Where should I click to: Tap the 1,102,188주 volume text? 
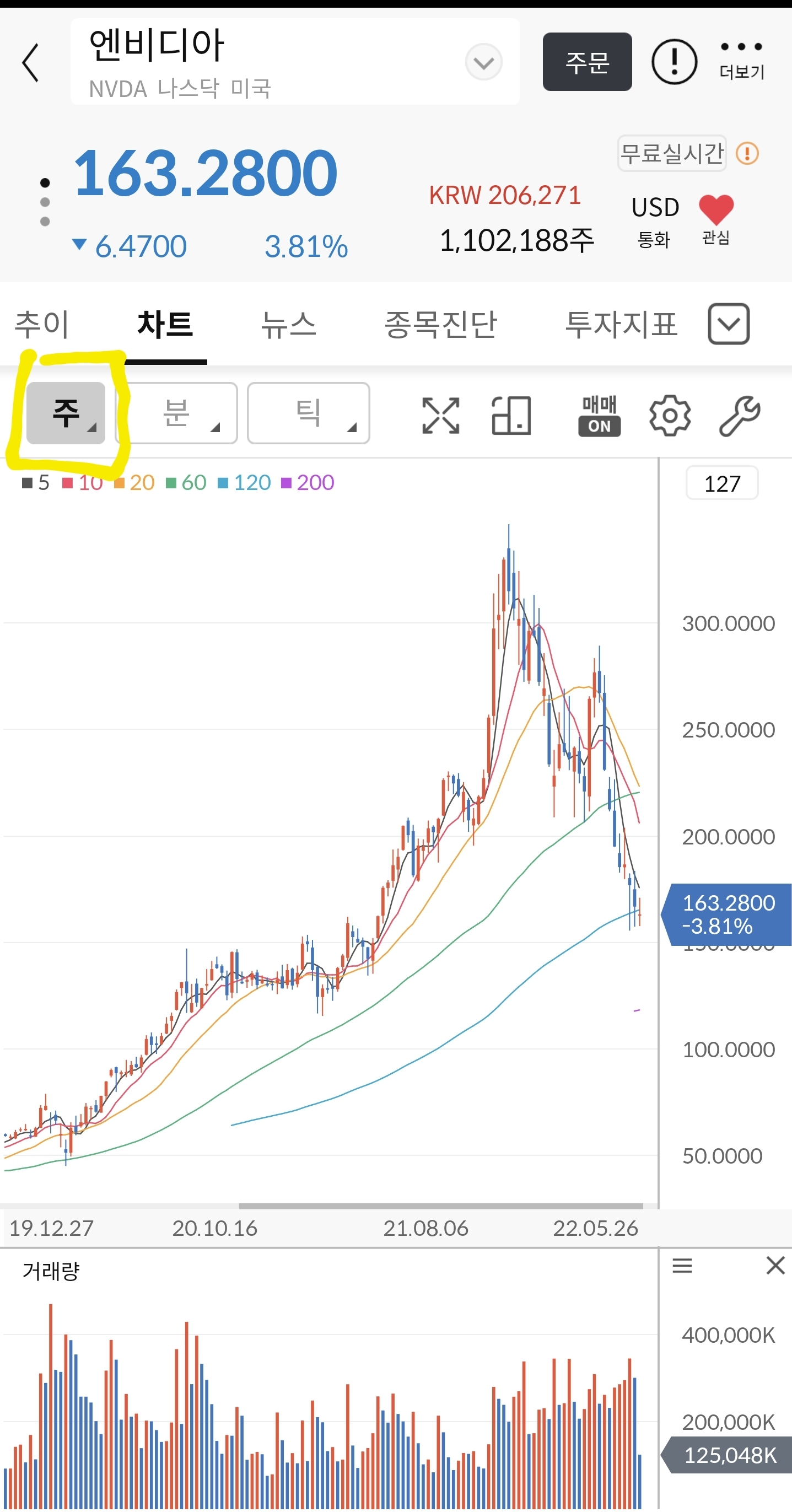(x=517, y=240)
